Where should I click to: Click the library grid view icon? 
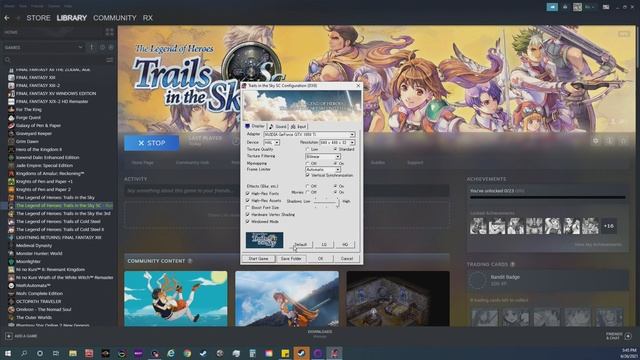109,32
